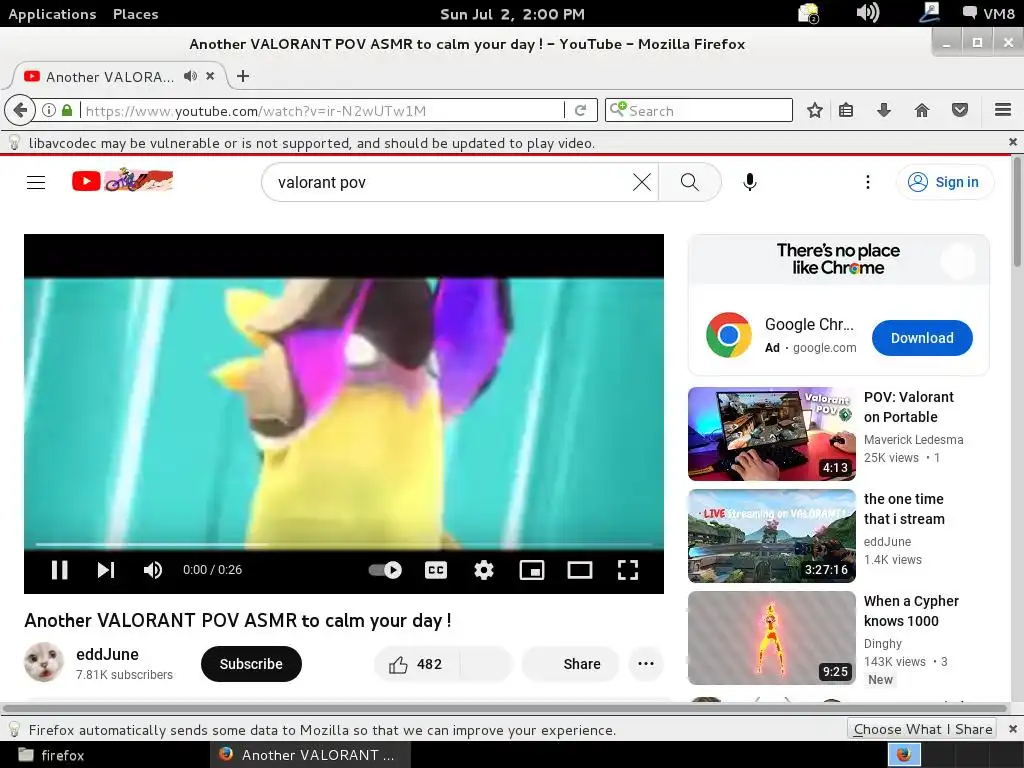1024x768 pixels.
Task: Open the Places menu
Action: click(x=135, y=14)
